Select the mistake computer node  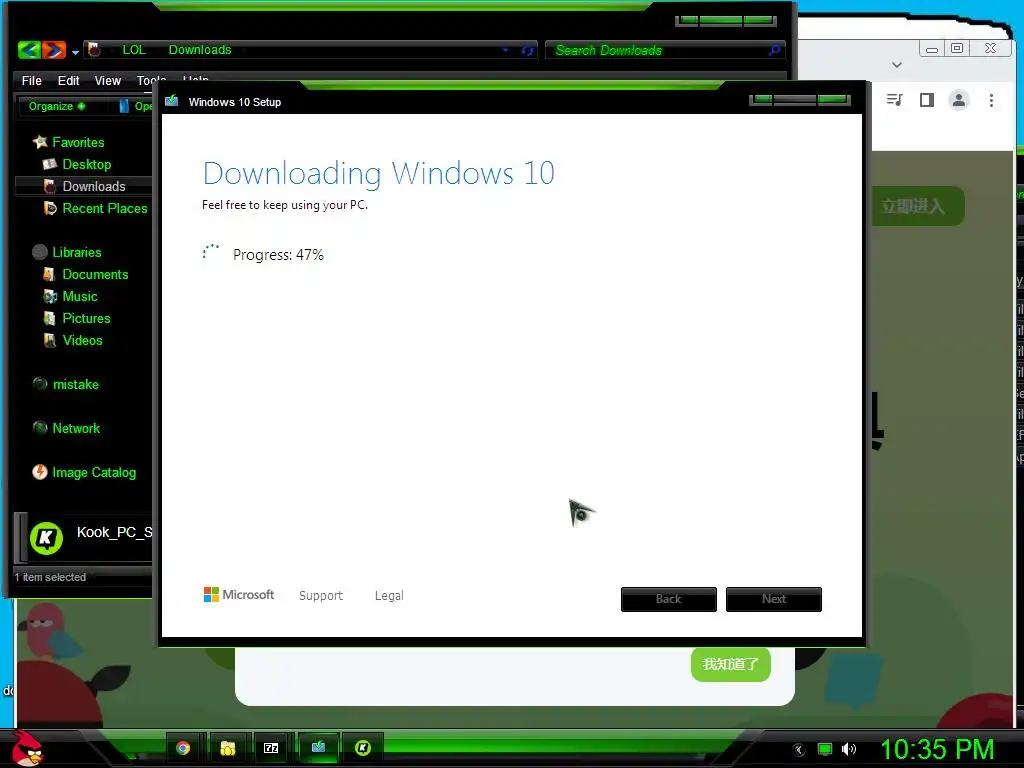(75, 385)
